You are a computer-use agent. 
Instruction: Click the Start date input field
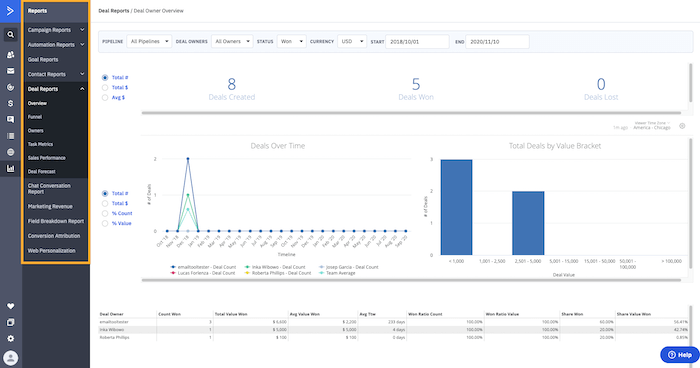[417, 42]
